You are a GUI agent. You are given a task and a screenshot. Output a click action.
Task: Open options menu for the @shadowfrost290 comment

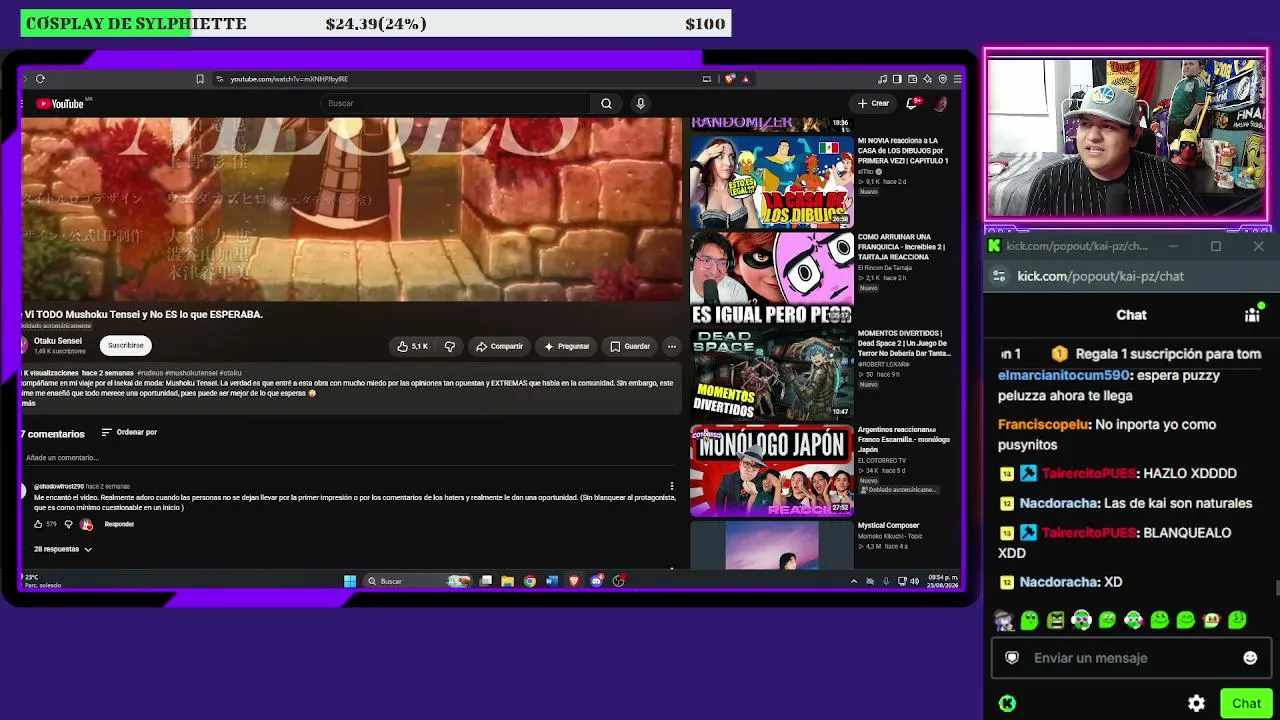point(672,486)
